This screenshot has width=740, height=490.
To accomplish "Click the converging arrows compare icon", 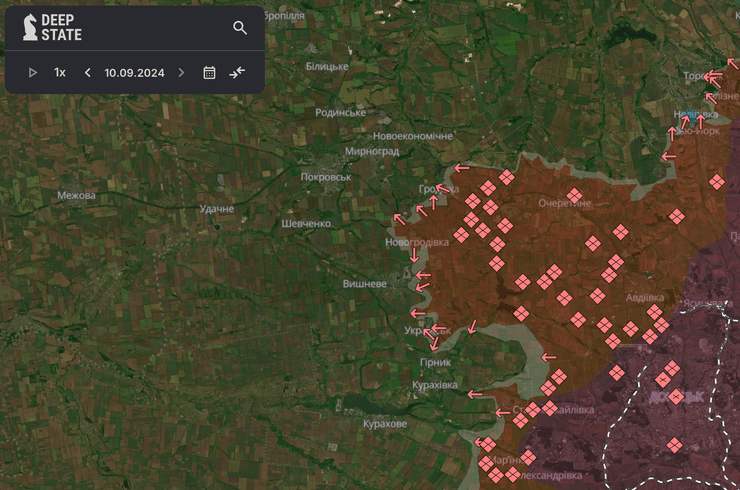I will point(237,73).
